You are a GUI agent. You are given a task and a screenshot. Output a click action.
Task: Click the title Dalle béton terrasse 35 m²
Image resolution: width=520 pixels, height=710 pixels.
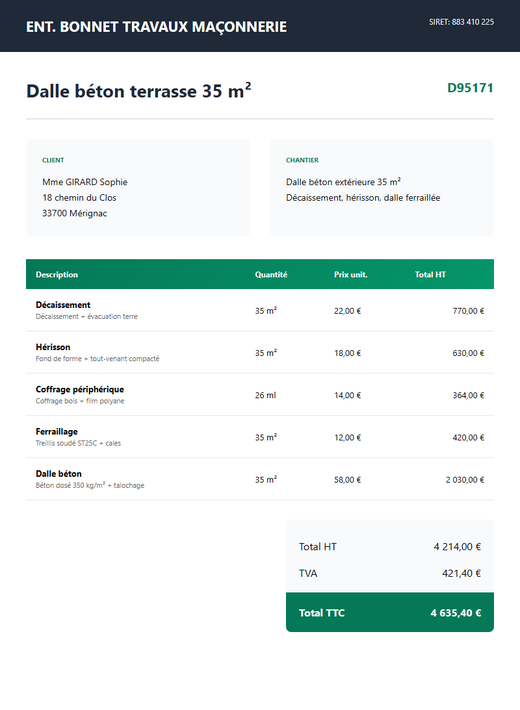click(x=139, y=90)
